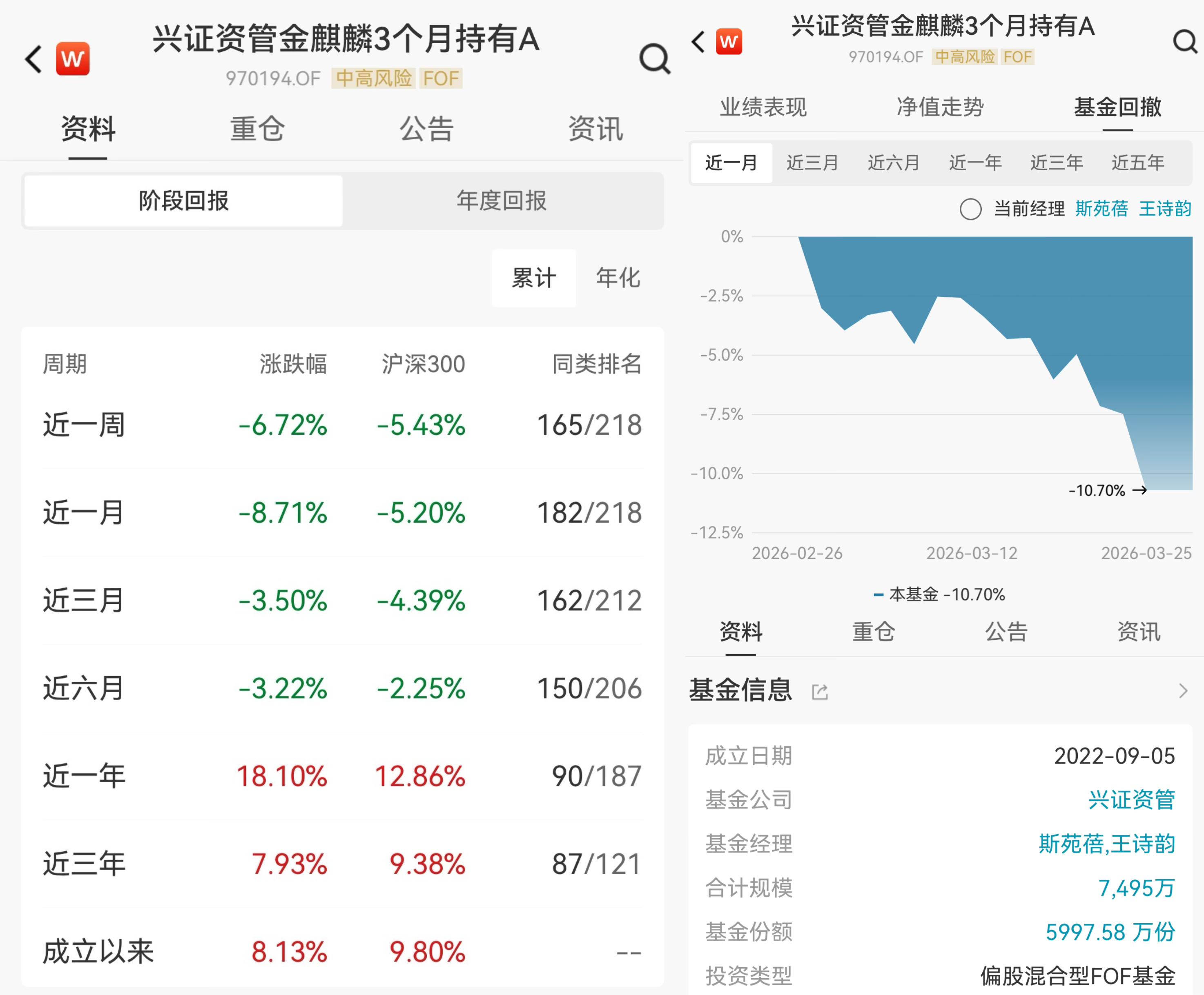Screen dimensions: 1204x995
Task: Expand 基金信息 with right chevron
Action: pos(1183,691)
